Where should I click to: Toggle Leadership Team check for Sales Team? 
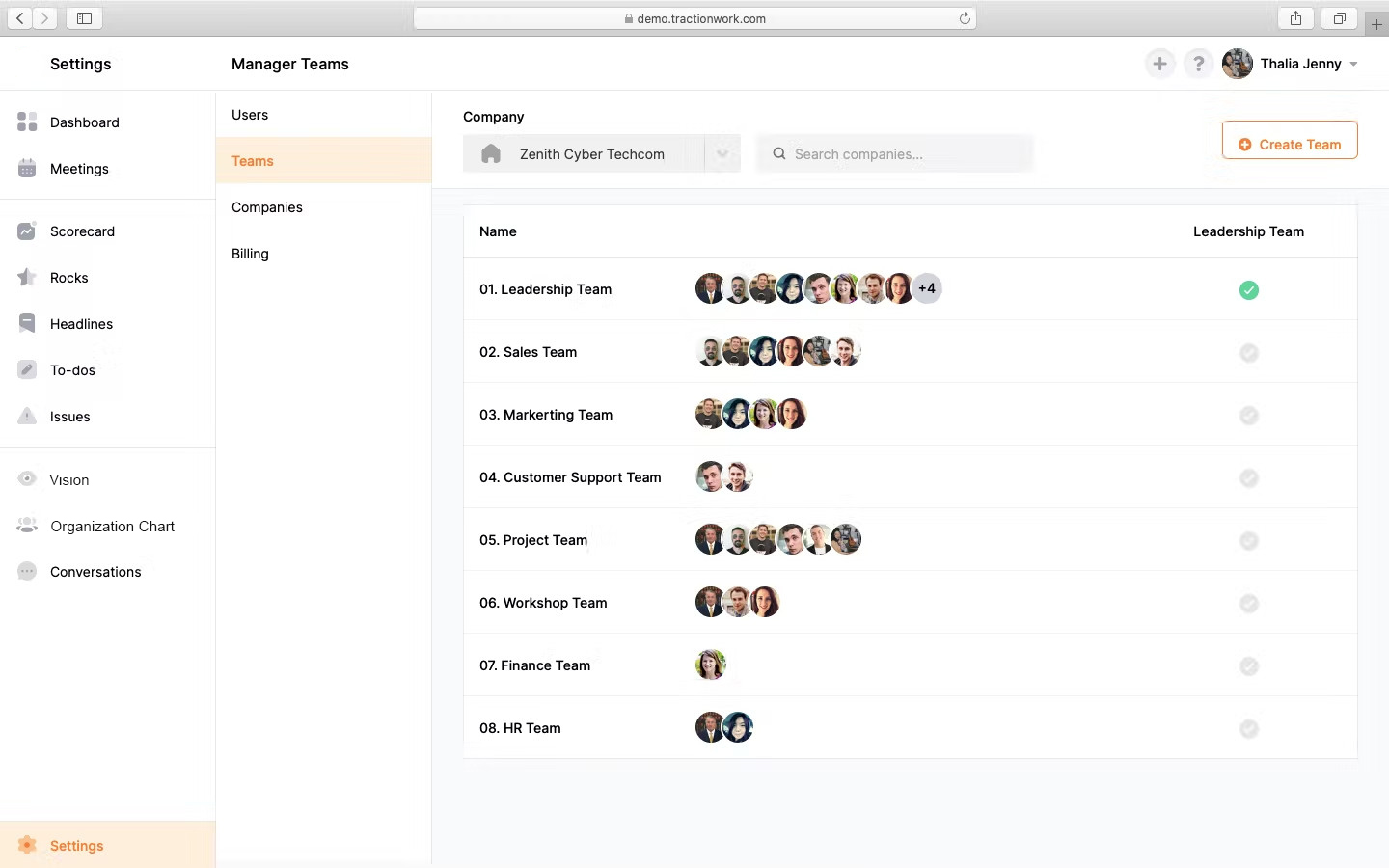[1248, 353]
